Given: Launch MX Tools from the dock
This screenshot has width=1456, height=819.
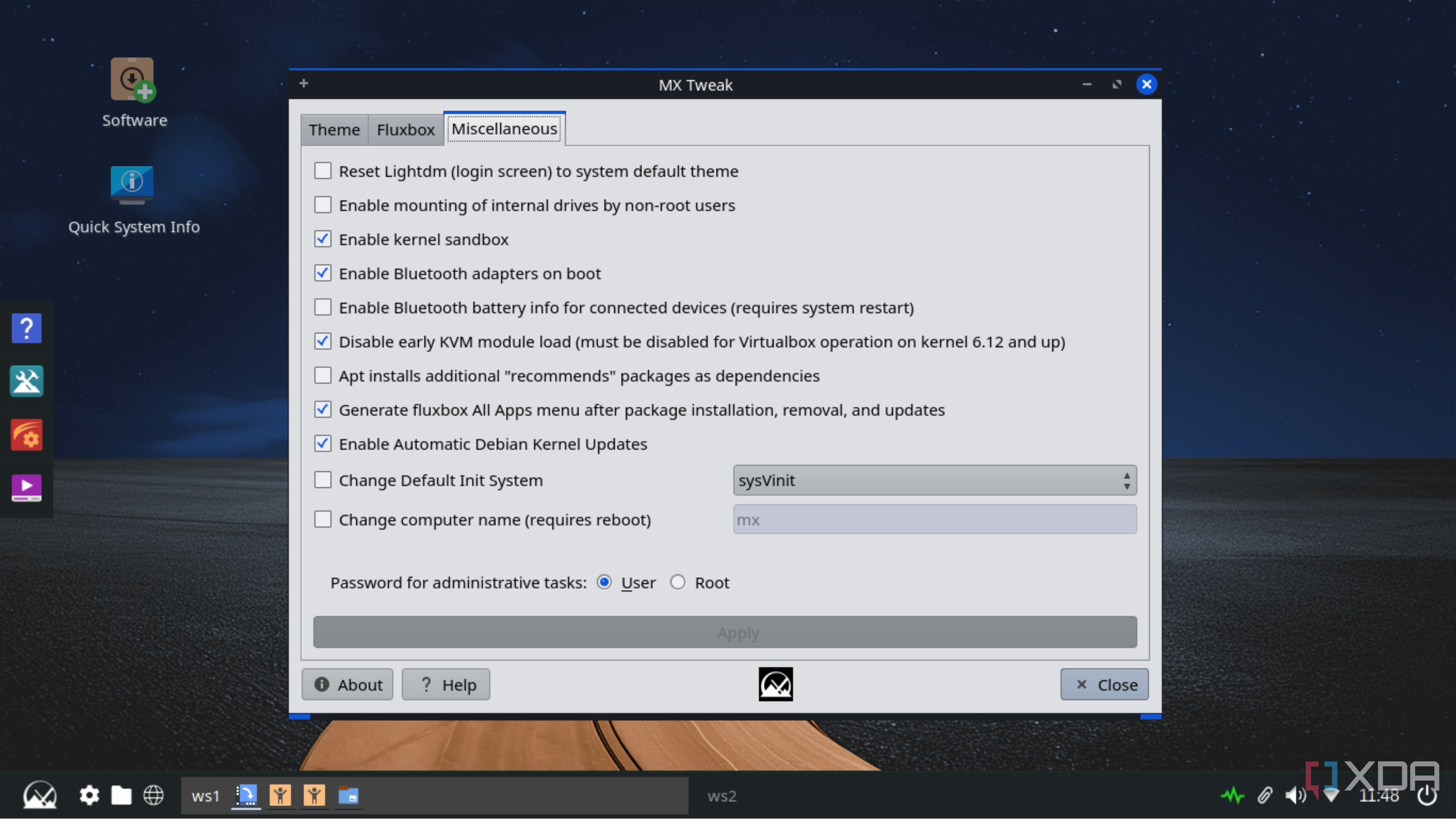Looking at the screenshot, I should [26, 381].
